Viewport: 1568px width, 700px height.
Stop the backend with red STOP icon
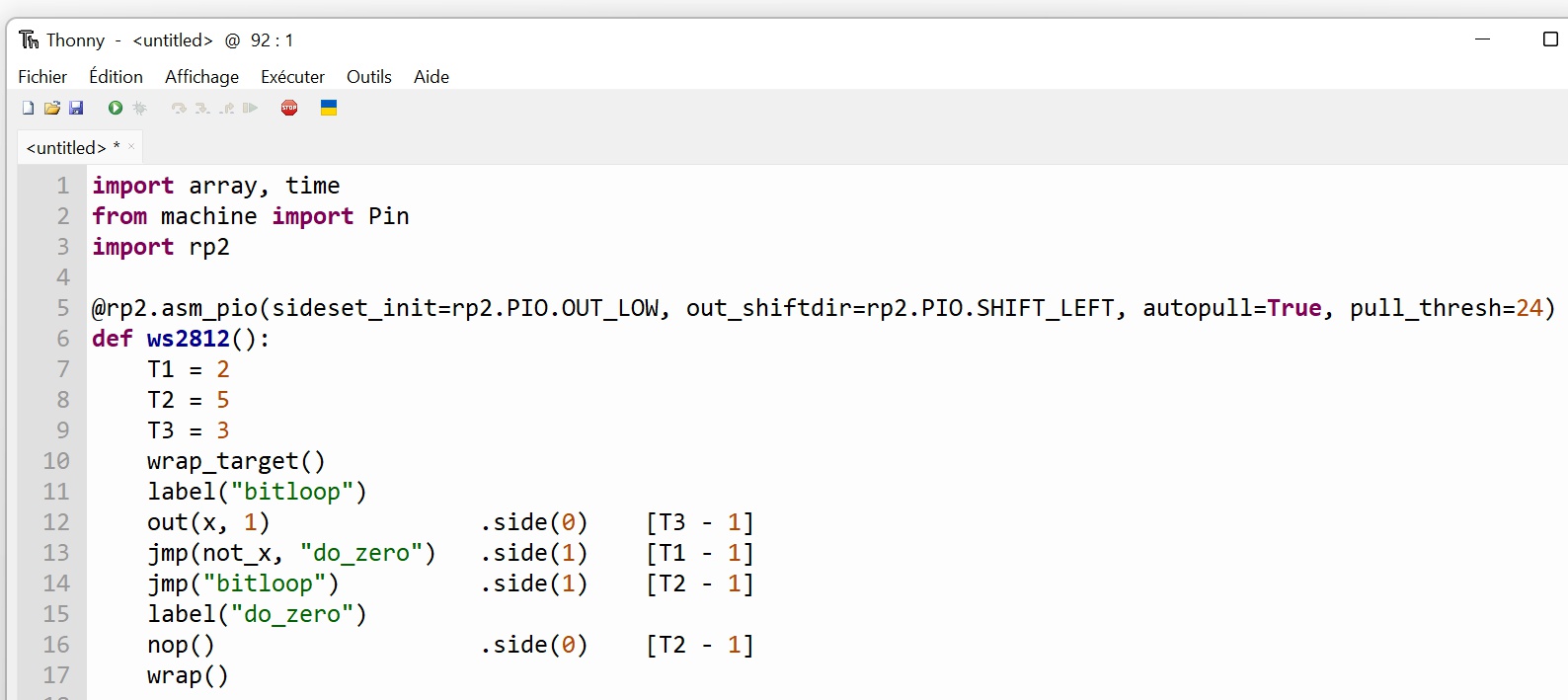click(289, 108)
